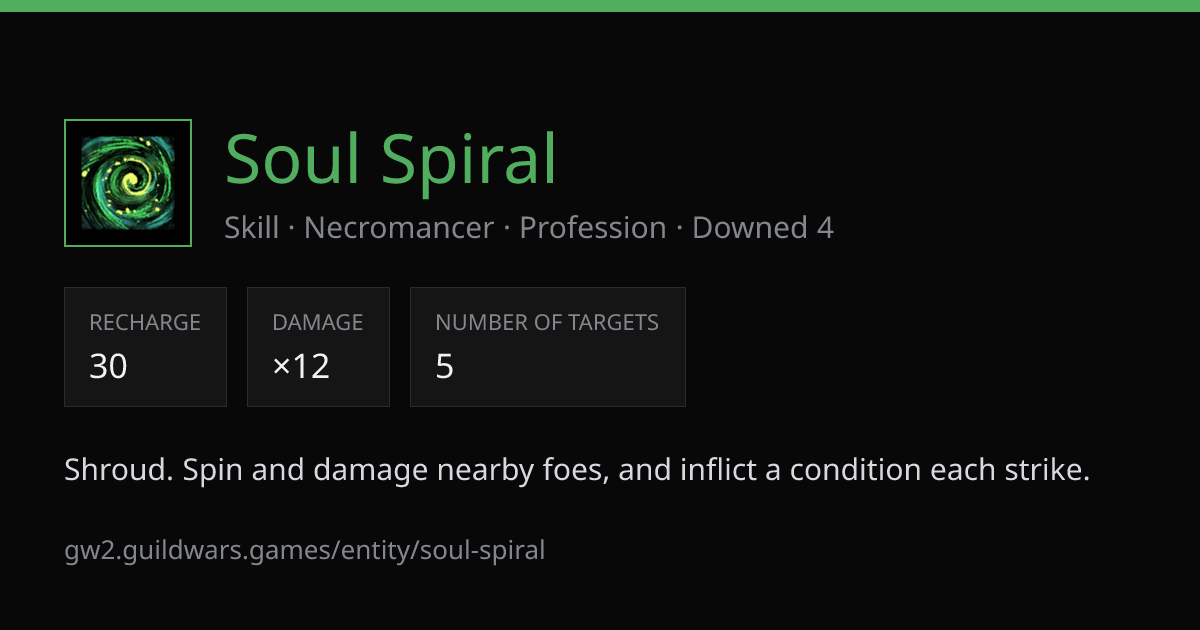Click the RECHARGE heading label
The width and height of the screenshot is (1200, 630).
pos(145,322)
